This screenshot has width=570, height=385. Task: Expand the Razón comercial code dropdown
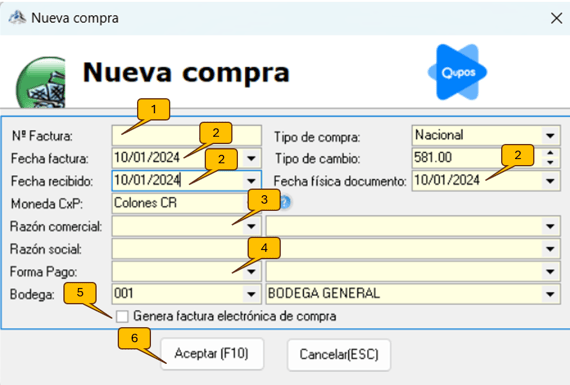click(x=251, y=226)
